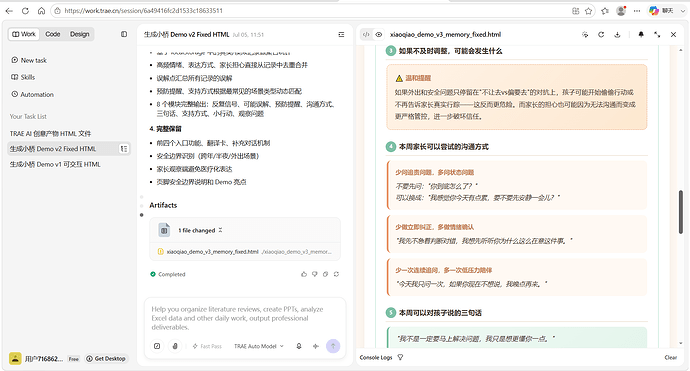Go back in the browser

tap(9, 11)
